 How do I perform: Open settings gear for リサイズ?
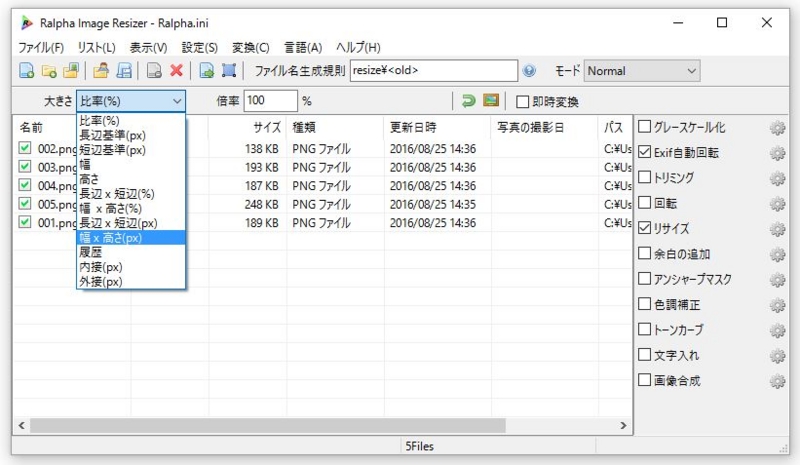[778, 229]
